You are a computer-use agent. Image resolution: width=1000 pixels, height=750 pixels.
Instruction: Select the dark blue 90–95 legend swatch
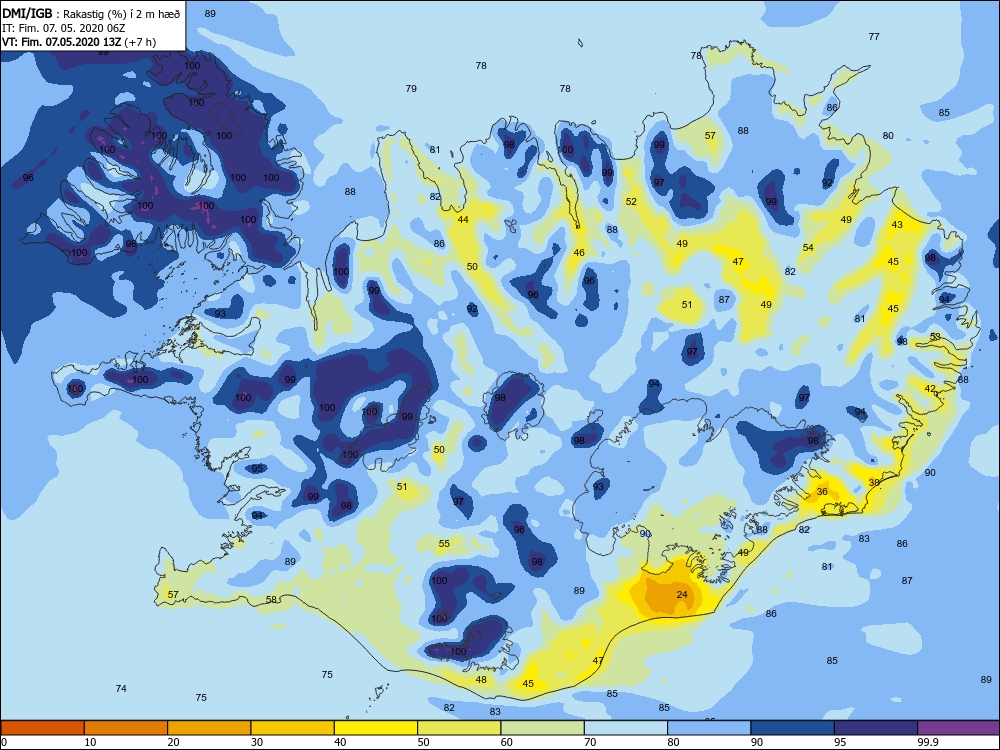[x=793, y=728]
